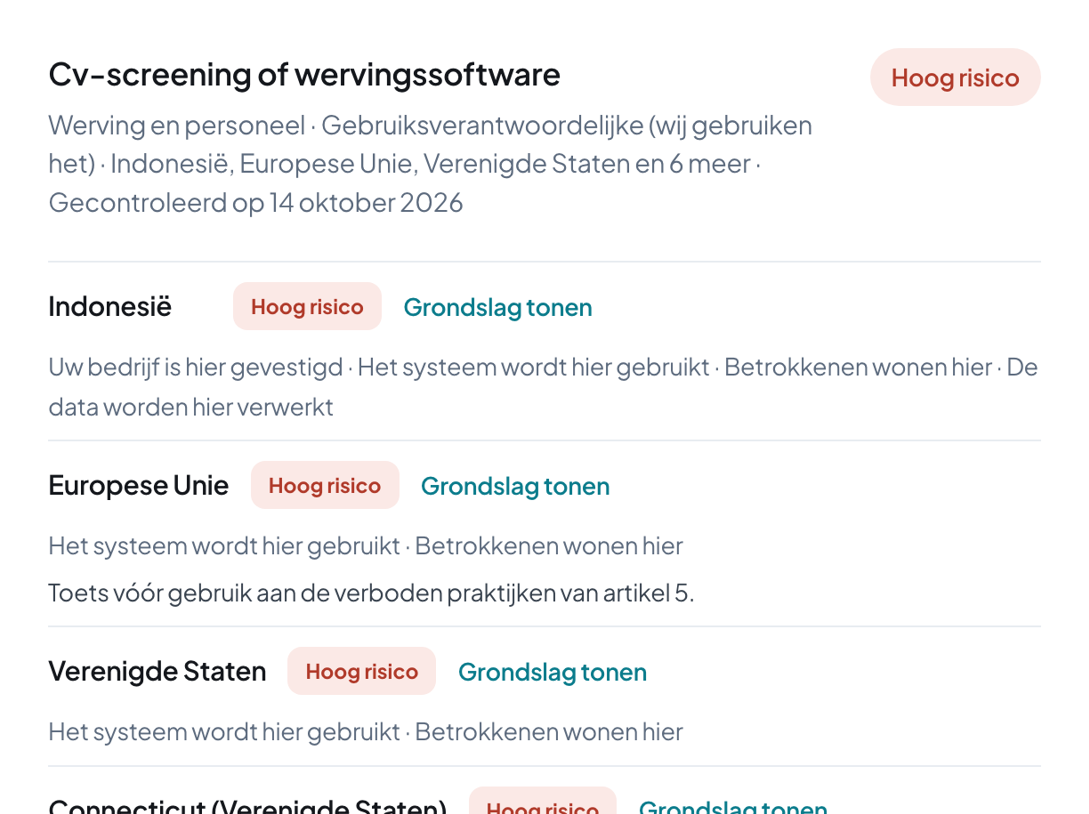Click the top-right Hoog risico badge
This screenshot has width=1089, height=814.
(955, 77)
